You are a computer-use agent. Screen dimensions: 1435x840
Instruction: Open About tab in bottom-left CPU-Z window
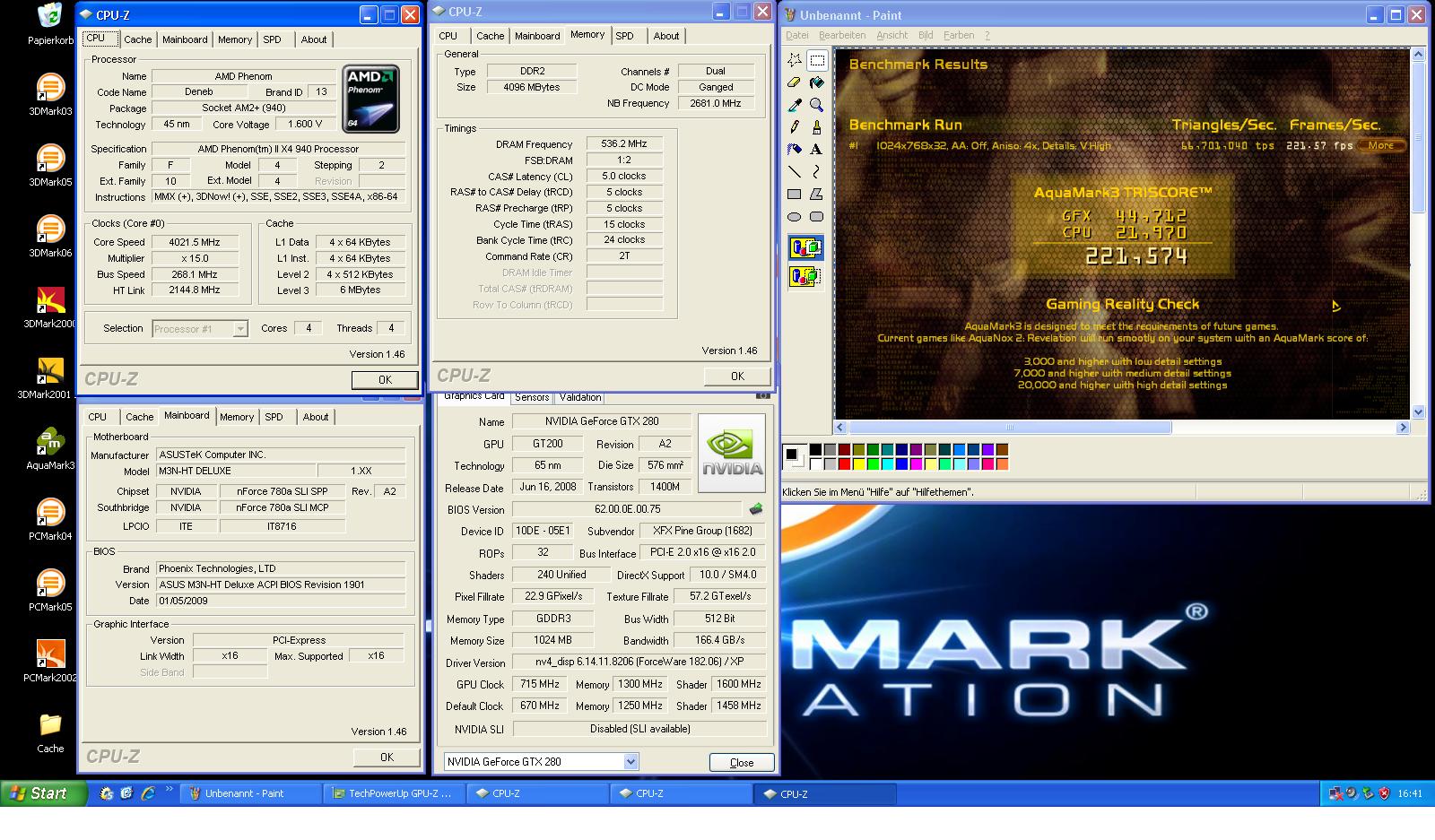click(x=316, y=417)
